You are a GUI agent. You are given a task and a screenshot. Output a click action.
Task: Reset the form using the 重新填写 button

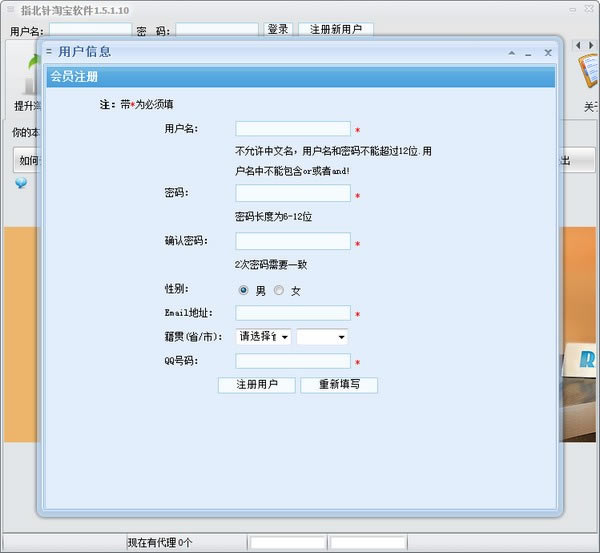(x=339, y=384)
